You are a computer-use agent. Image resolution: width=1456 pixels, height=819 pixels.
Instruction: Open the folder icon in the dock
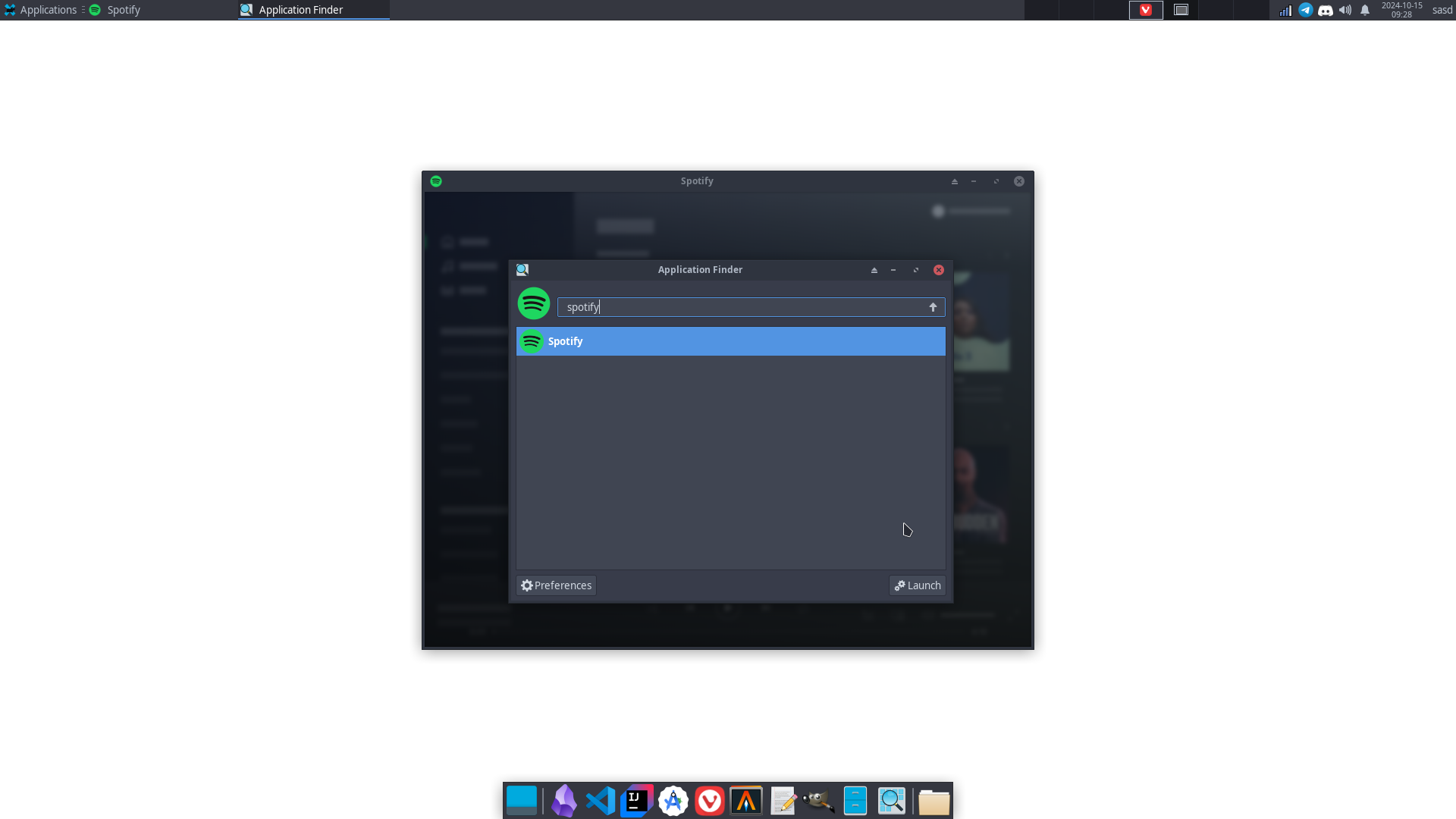click(934, 802)
